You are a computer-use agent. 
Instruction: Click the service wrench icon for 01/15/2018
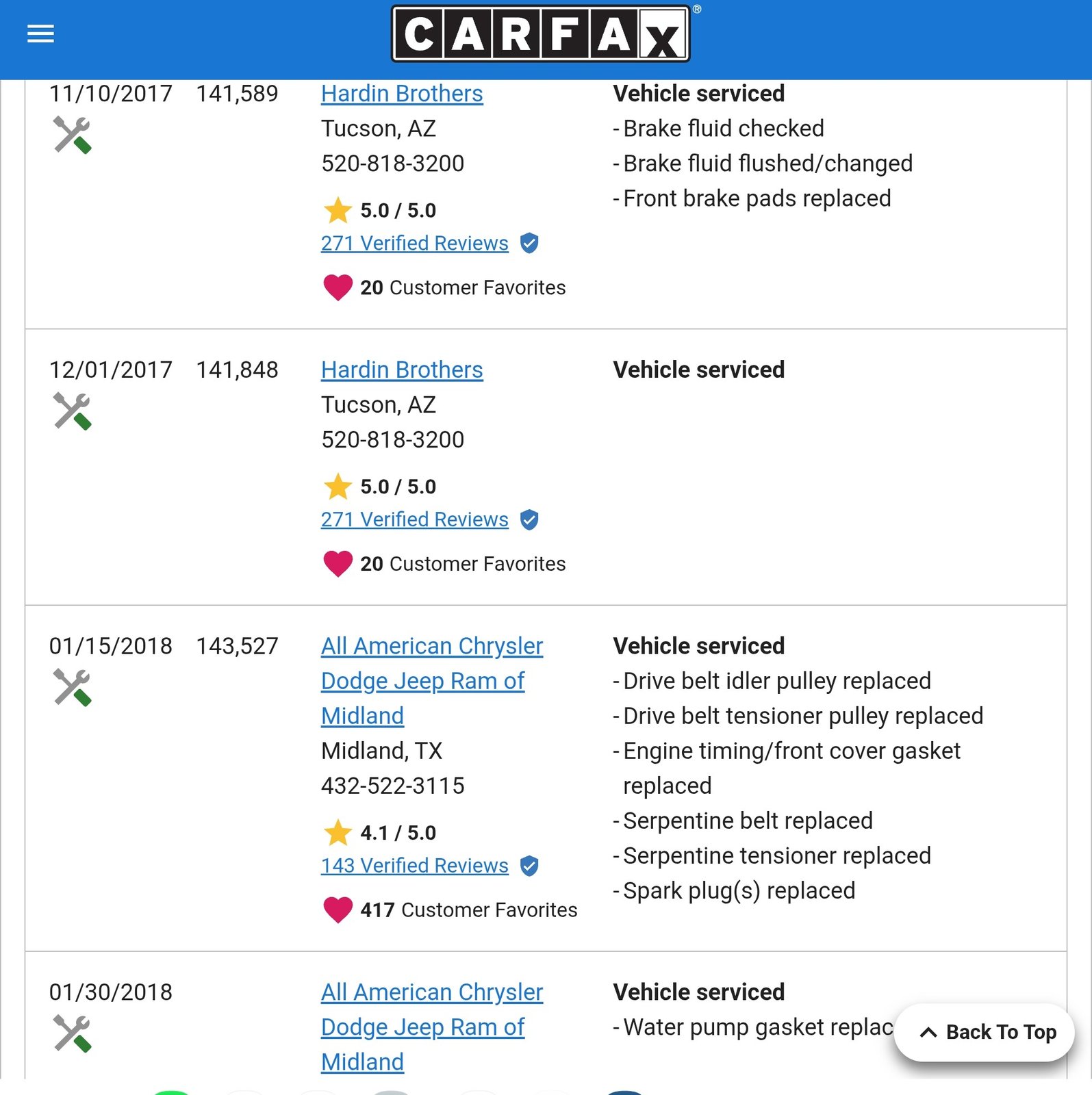point(72,687)
